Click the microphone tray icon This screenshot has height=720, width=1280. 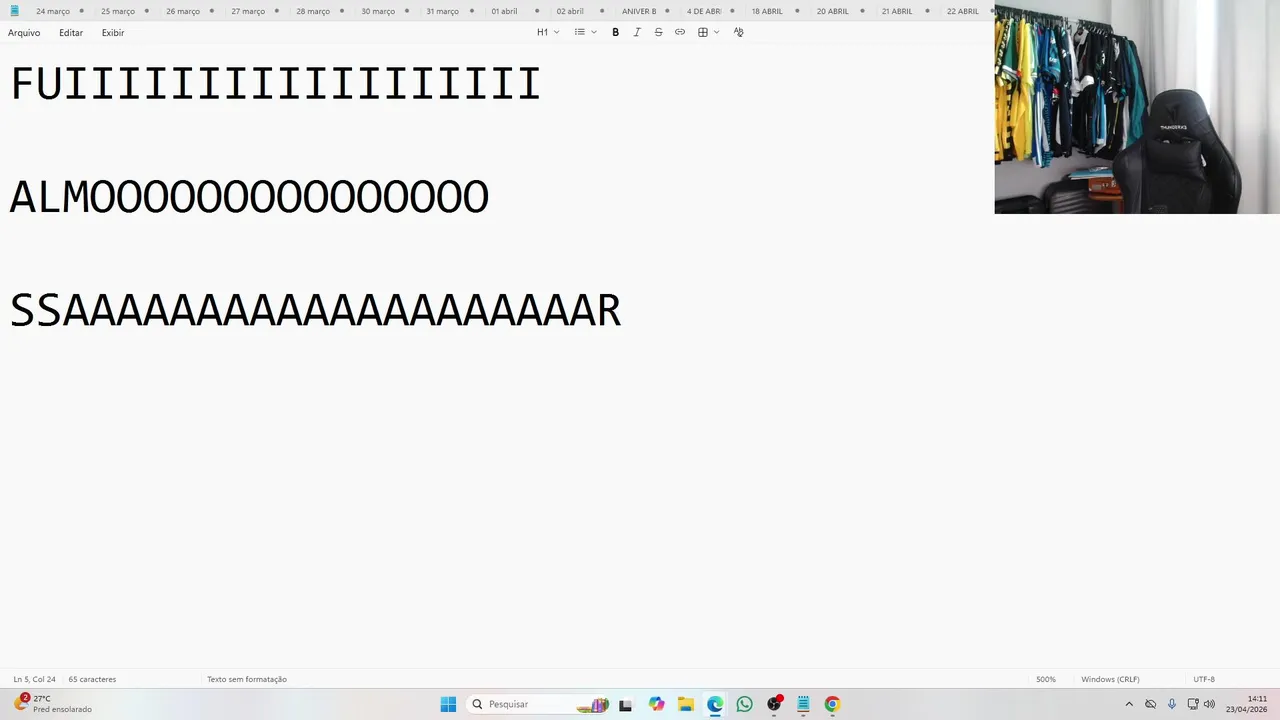[x=1172, y=704]
